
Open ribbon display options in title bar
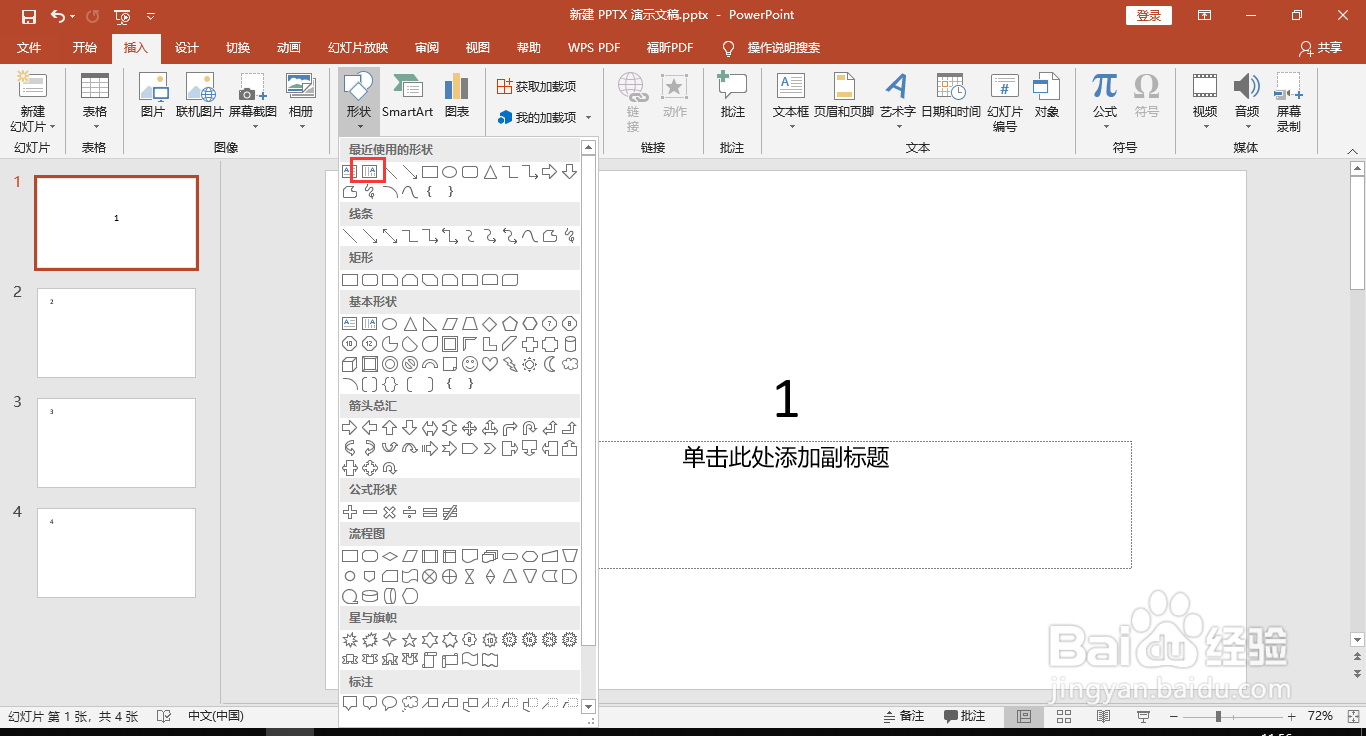pyautogui.click(x=1205, y=15)
